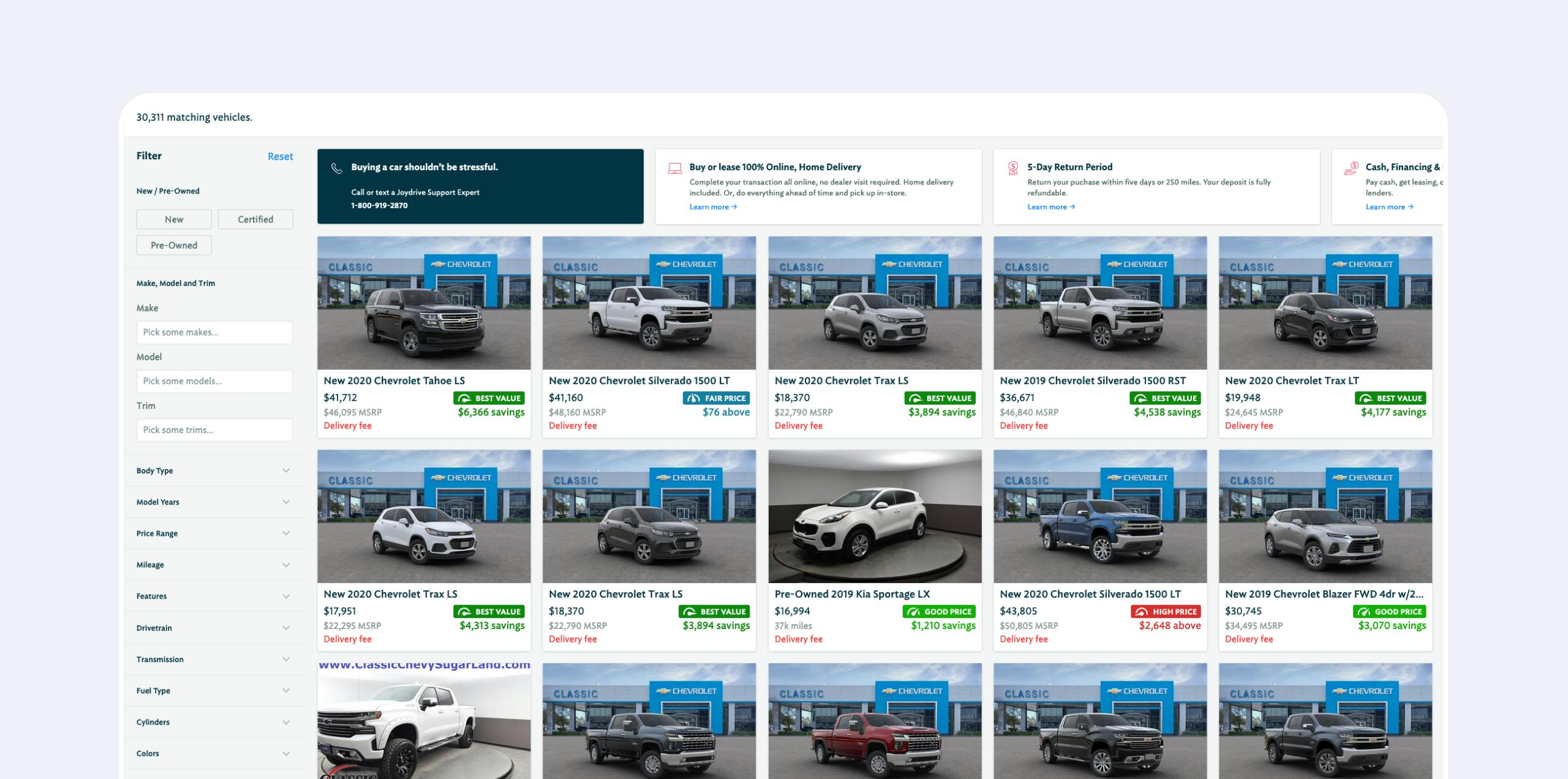Click the 37k miles text
This screenshot has width=1568, height=779.
(793, 625)
